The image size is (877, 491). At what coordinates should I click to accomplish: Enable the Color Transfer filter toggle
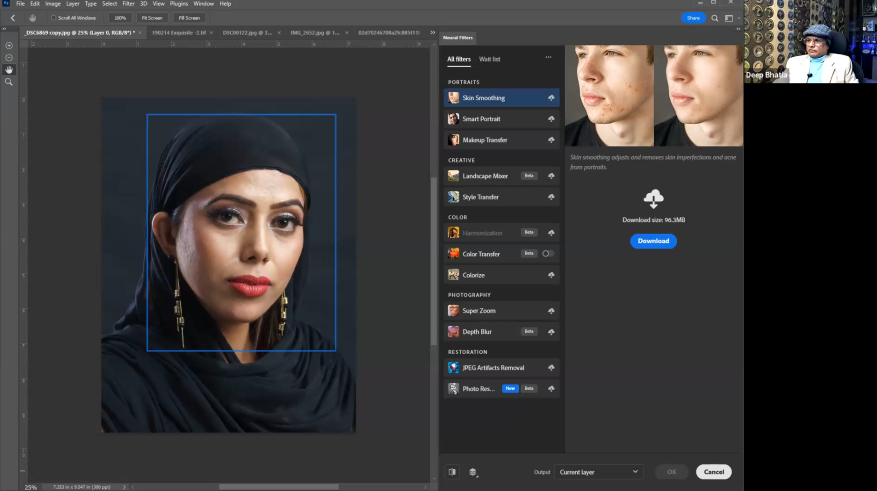point(548,254)
